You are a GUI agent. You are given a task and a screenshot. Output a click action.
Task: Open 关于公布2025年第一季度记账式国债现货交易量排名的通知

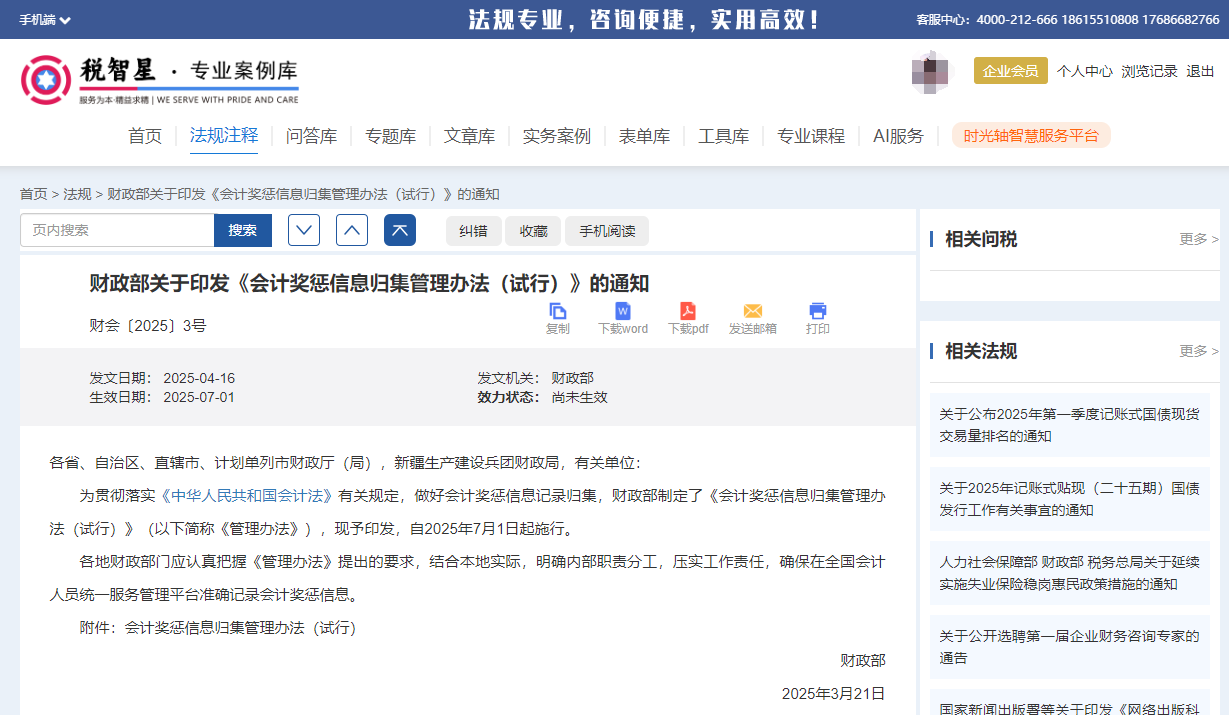coord(1069,425)
